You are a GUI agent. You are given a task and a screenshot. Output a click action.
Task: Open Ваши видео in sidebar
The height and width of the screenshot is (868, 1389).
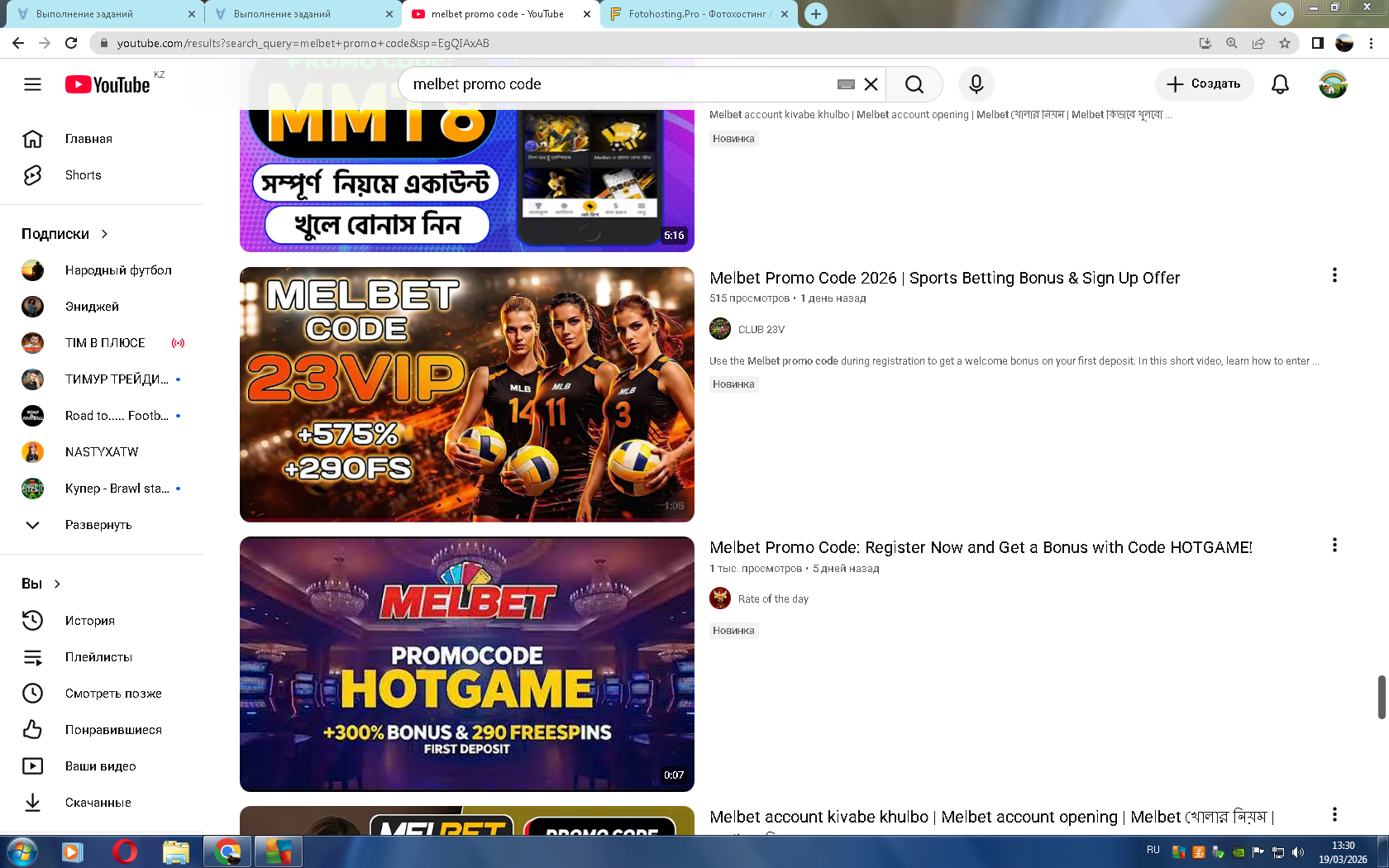coord(102,766)
